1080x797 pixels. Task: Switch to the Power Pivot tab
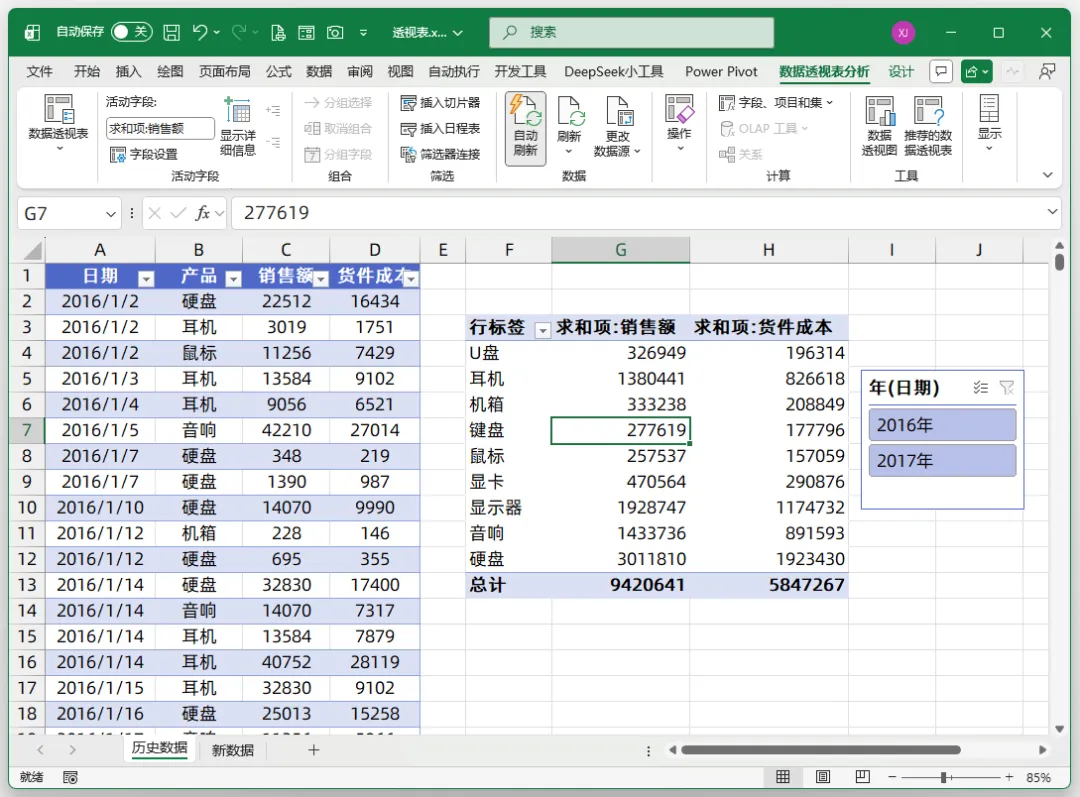(x=721, y=71)
